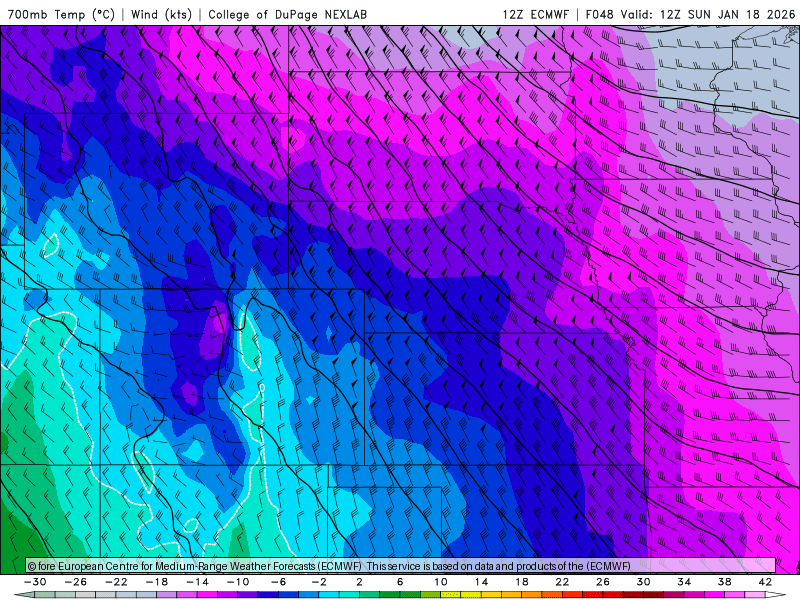The image size is (800, 600).
Task: Select the "Wind (kts)" header label
Action: (162, 14)
